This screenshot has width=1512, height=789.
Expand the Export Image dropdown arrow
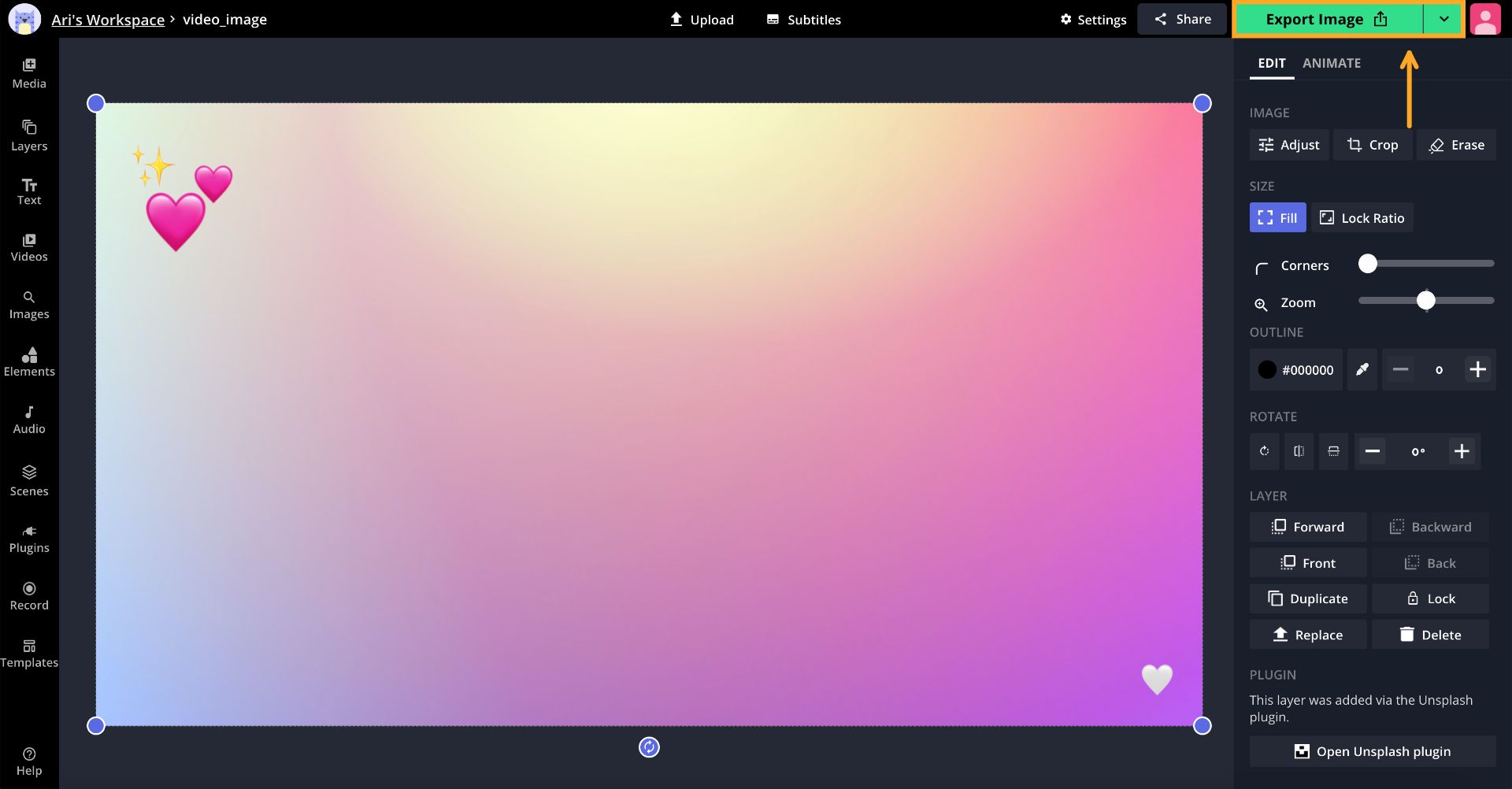tap(1443, 20)
